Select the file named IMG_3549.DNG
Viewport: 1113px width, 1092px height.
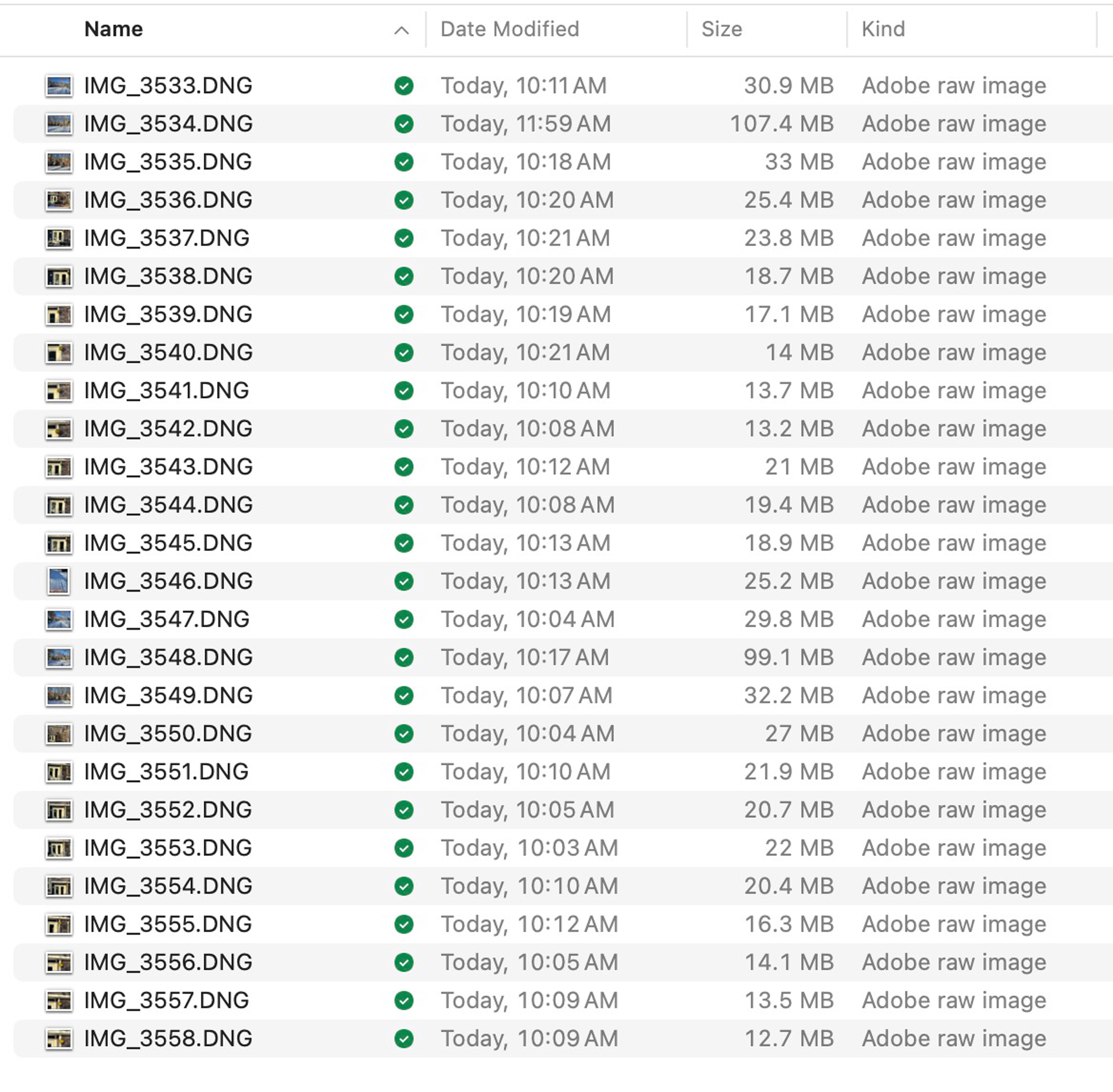click(169, 696)
